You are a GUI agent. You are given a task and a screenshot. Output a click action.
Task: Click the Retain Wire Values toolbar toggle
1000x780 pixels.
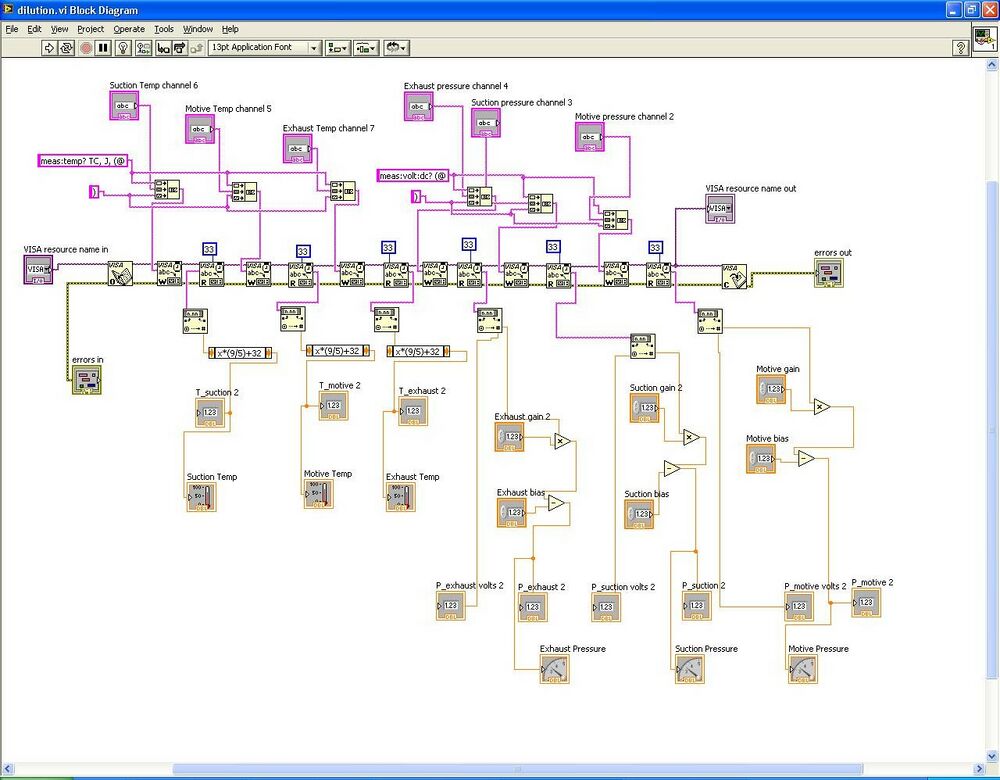(x=144, y=47)
